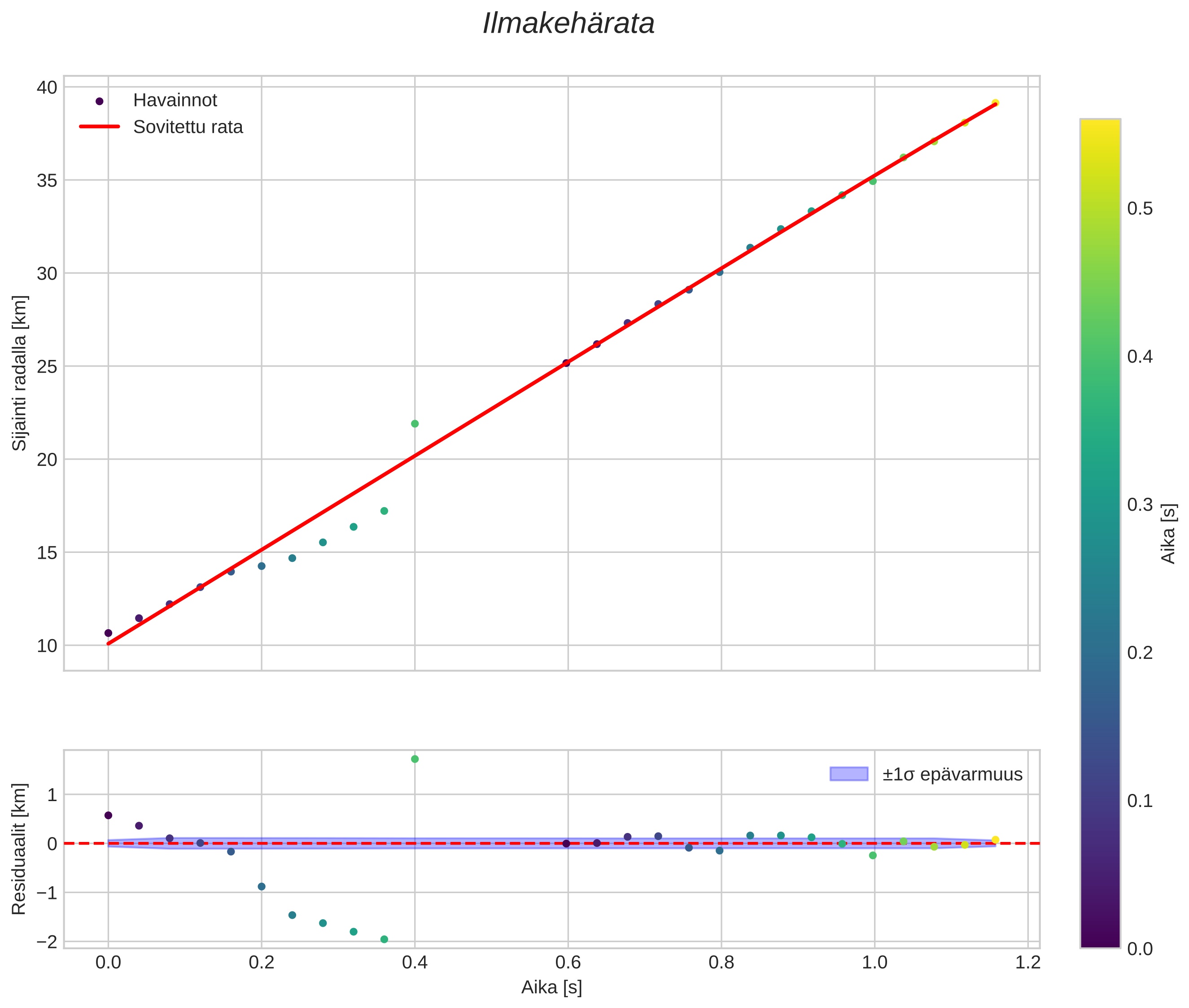Click the colorbar at the 0.5 tick
The height and width of the screenshot is (1008, 1189).
click(x=1100, y=209)
